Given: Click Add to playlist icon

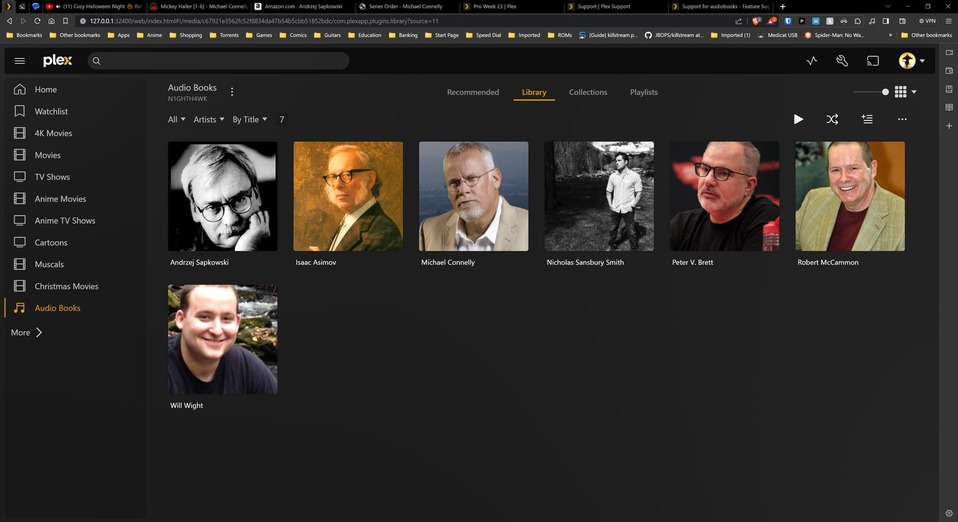Looking at the screenshot, I should coord(867,119).
